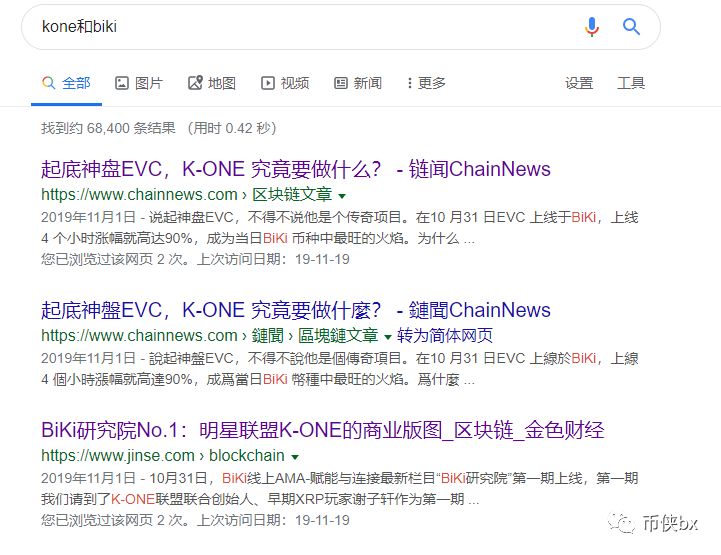Expand arrow next to 区块链文章 breadcrumb
This screenshot has height=555, width=721.
342,196
